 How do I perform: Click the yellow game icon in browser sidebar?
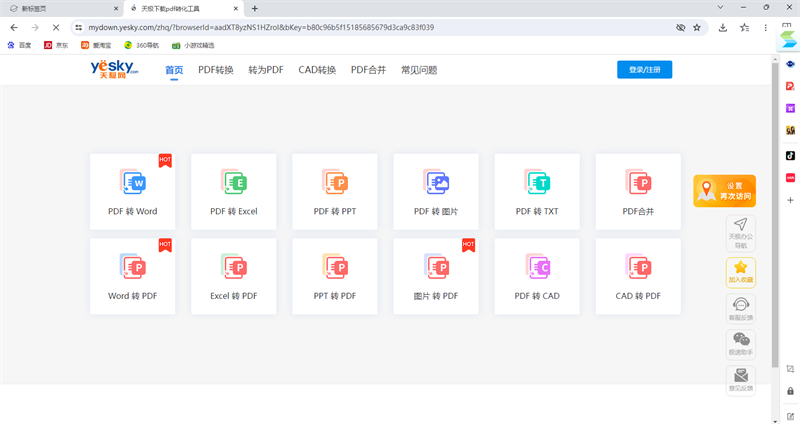coord(790,131)
